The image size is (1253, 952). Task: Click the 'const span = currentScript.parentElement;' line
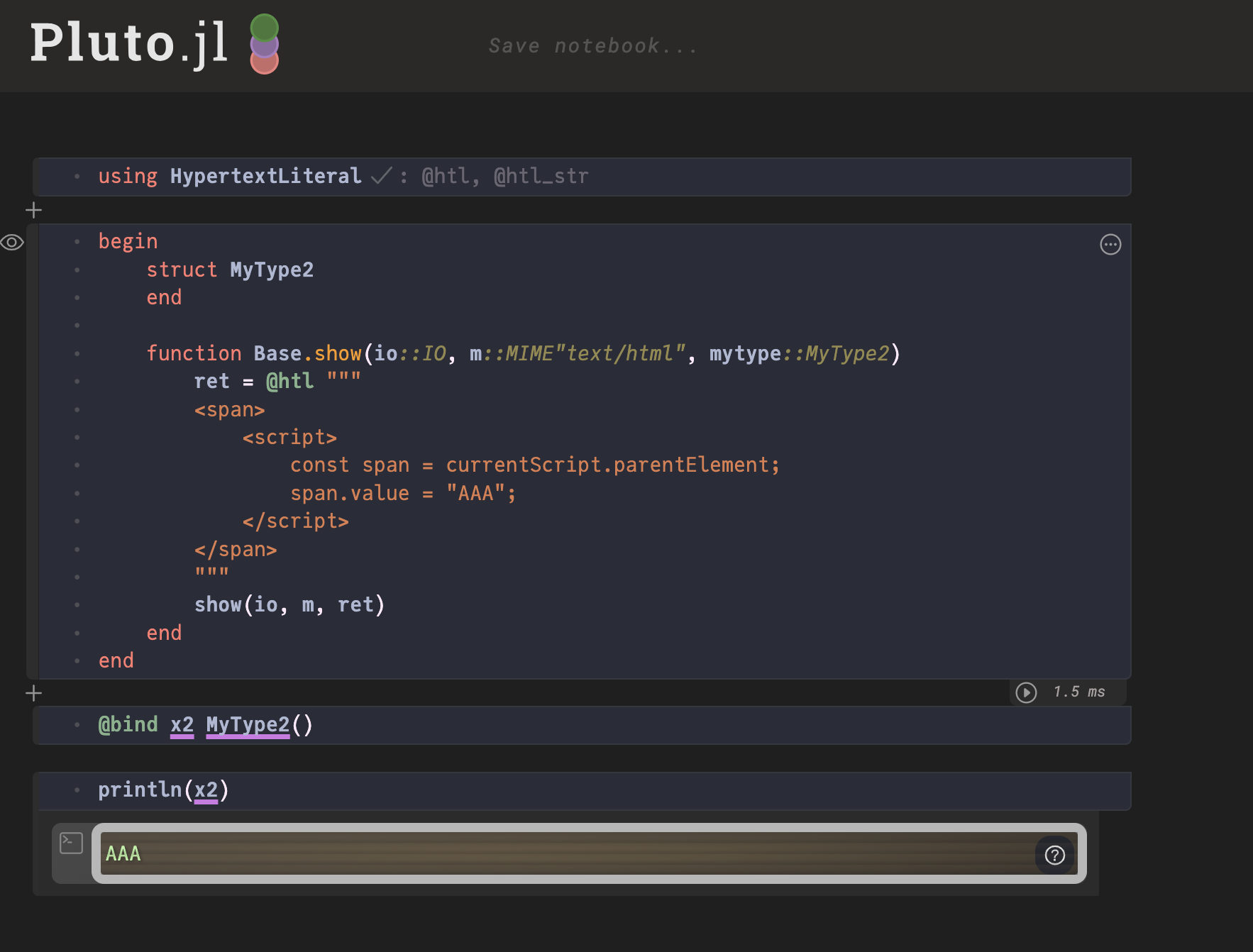pos(535,465)
